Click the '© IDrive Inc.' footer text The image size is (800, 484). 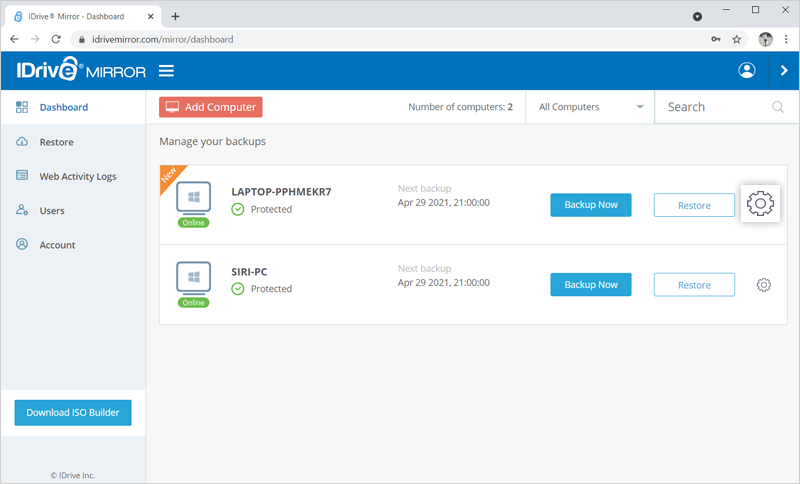click(72, 475)
